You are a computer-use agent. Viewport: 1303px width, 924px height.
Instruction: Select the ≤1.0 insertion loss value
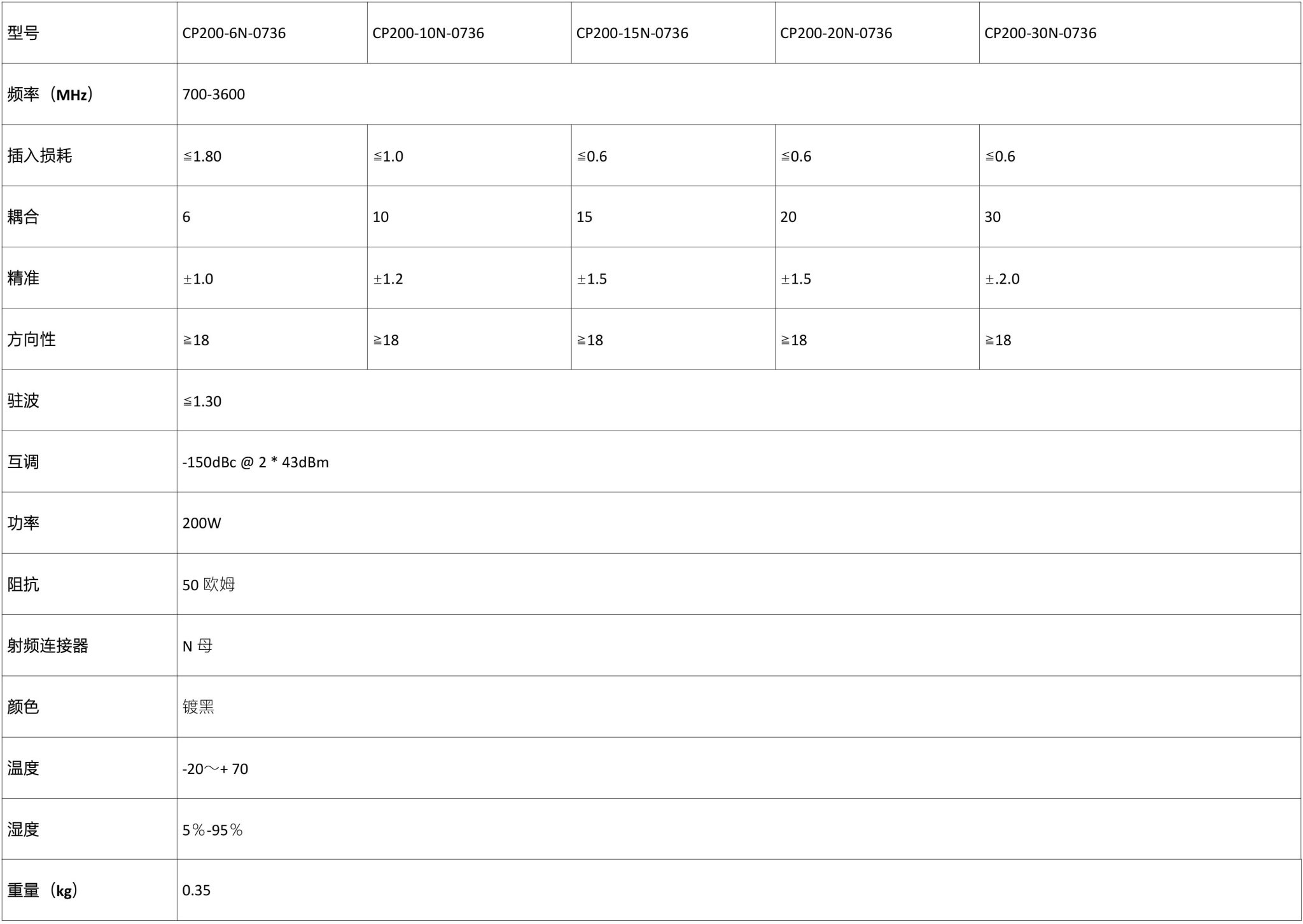click(387, 156)
